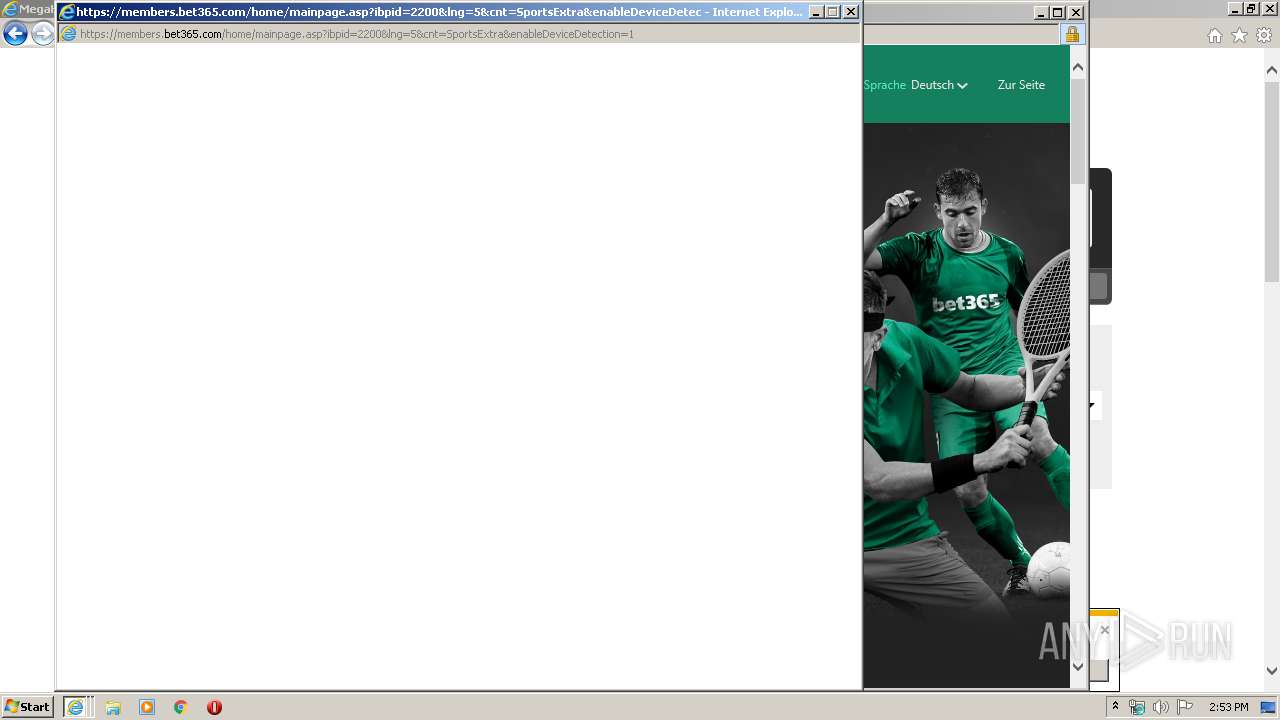Image resolution: width=1280 pixels, height=720 pixels.
Task: Click the Internet Explorer back arrow button
Action: [15, 34]
